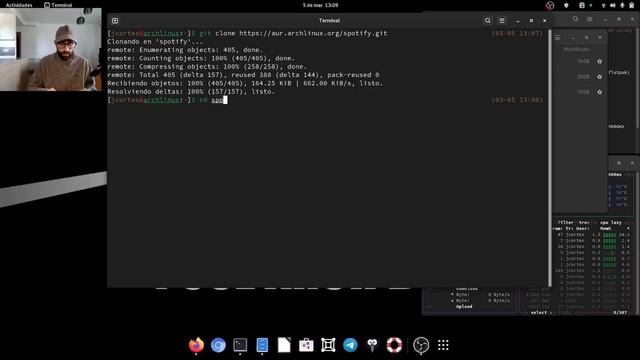Open the Terminal app menu in the top bar
Viewport: 640px width, 360px height.
pyautogui.click(x=58, y=5)
